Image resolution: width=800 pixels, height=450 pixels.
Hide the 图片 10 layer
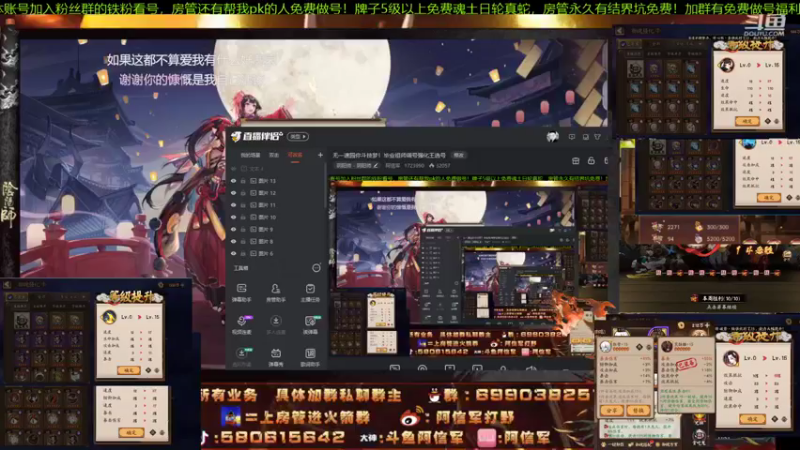(234, 217)
